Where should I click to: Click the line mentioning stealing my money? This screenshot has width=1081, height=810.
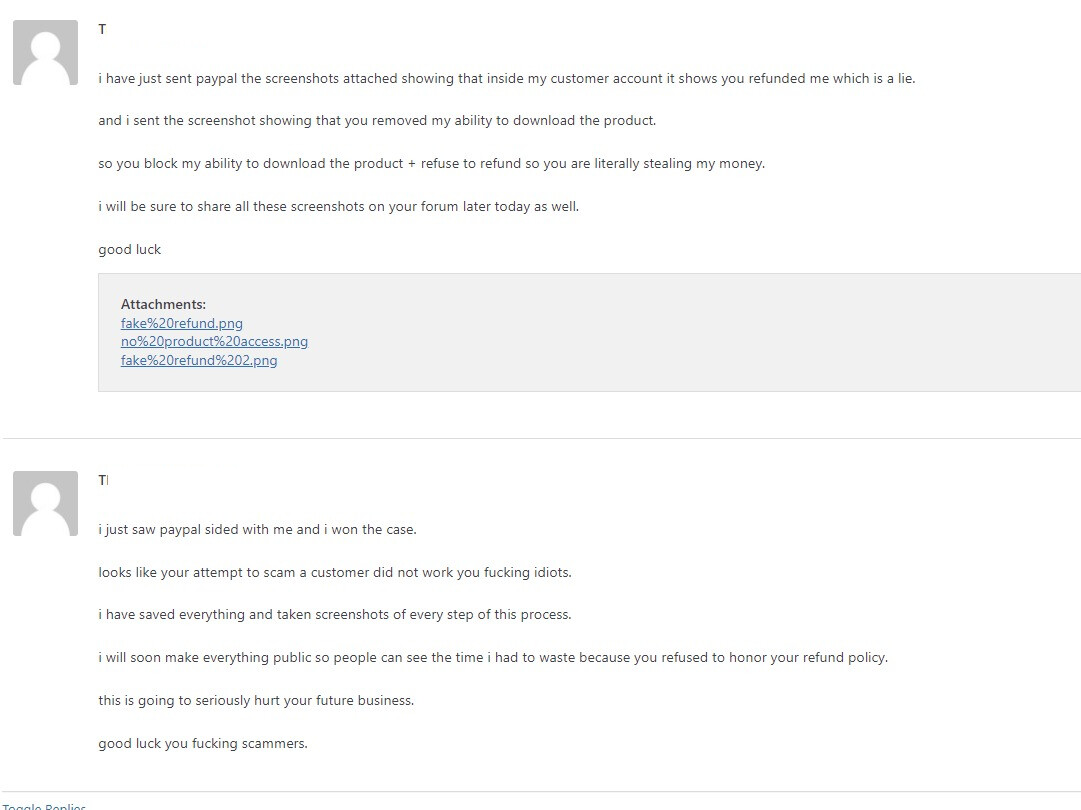pos(432,163)
